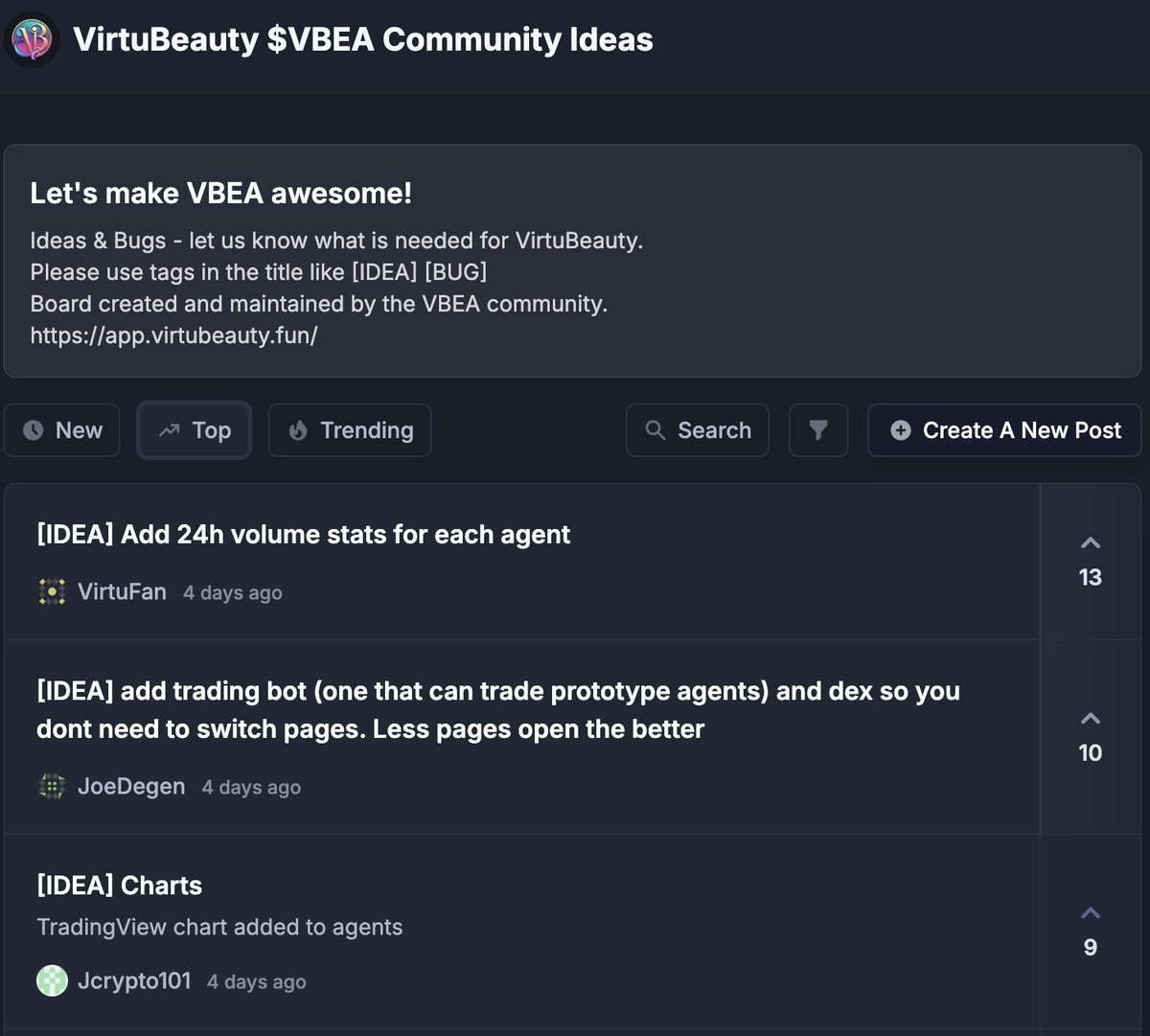Open the Search button

[x=697, y=430]
